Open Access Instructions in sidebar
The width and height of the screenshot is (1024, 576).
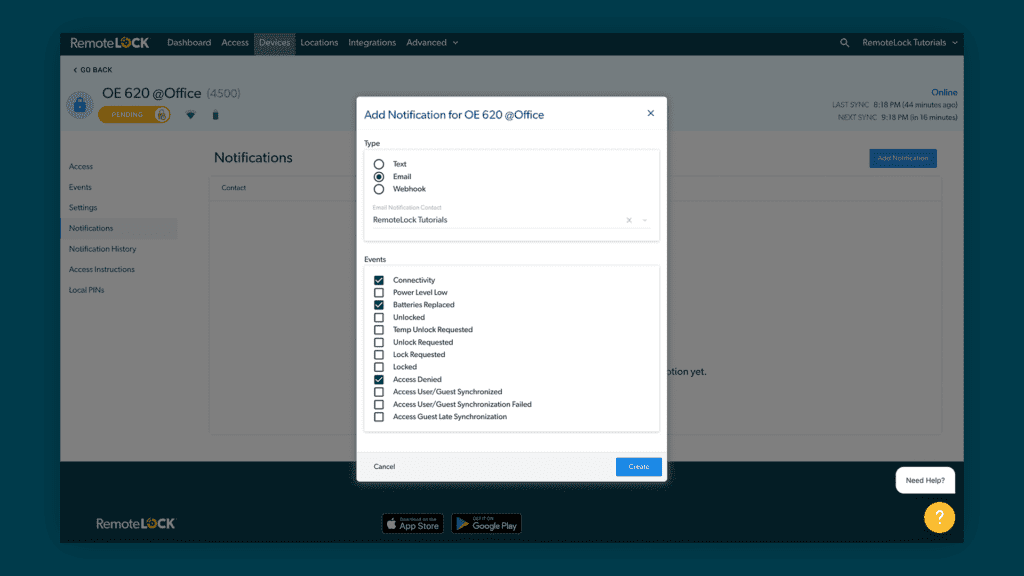102,269
